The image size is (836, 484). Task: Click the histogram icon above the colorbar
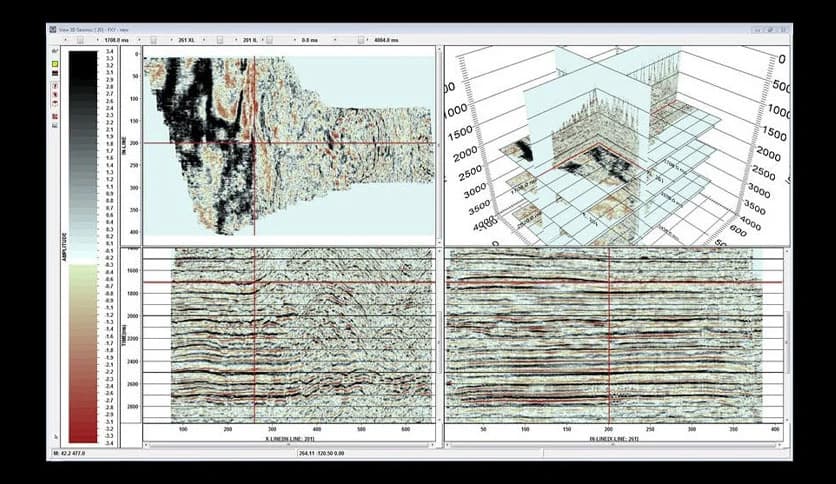[54, 51]
